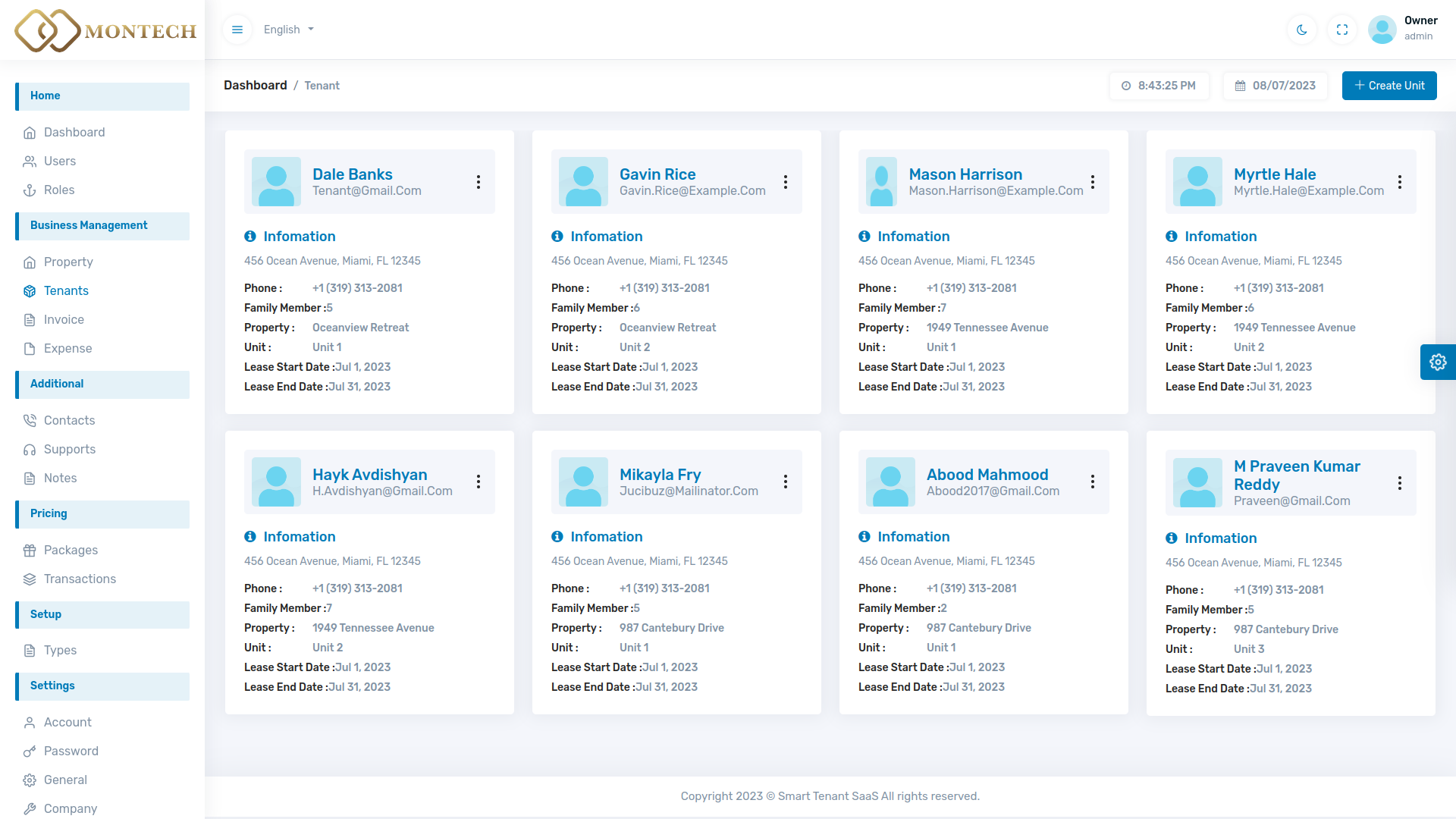The width and height of the screenshot is (1456, 819).
Task: Click Password key icon in sidebar
Action: click(30, 752)
